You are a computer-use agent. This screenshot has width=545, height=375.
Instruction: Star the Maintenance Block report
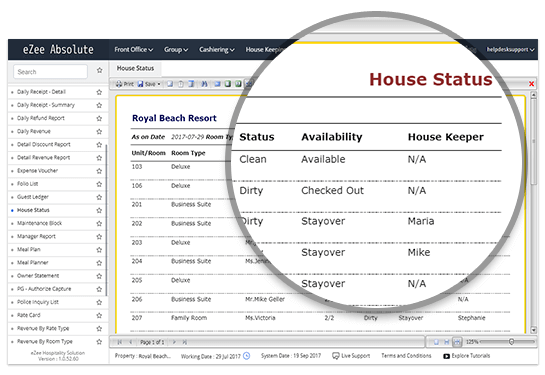99,223
